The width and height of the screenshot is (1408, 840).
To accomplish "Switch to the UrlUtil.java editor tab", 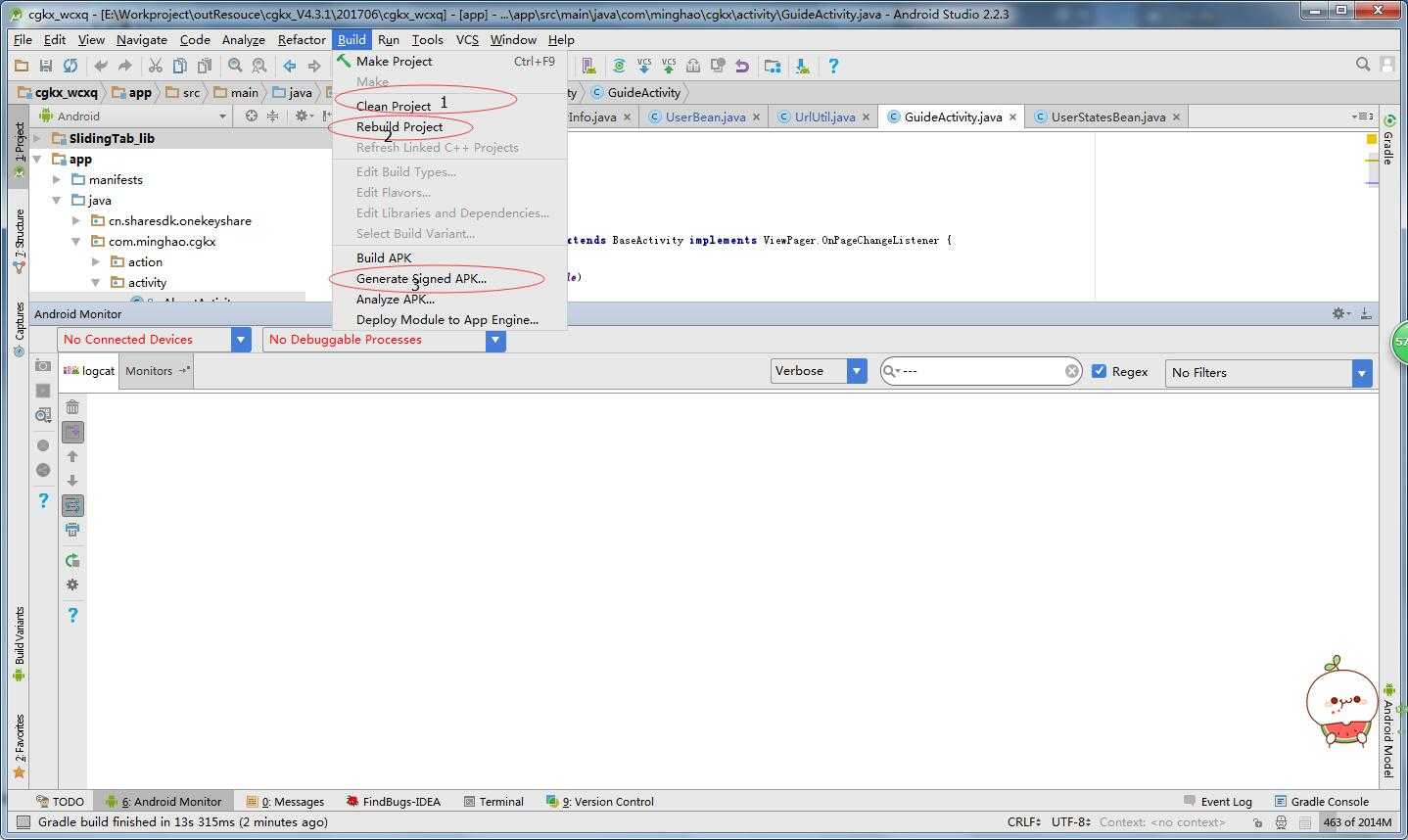I will (824, 117).
